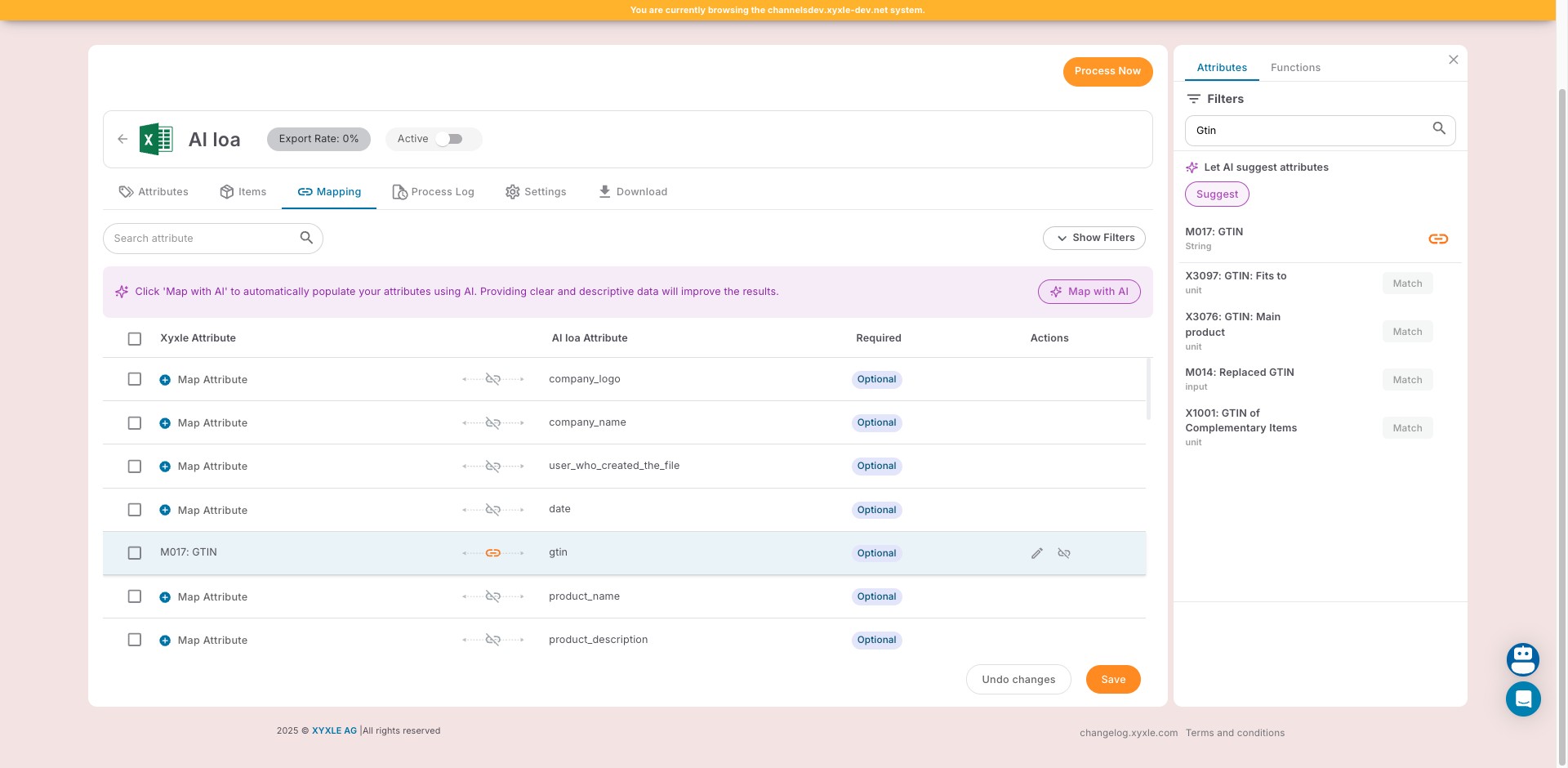Open the Functions tab in side panel
This screenshot has width=1568, height=768.
tap(1294, 68)
